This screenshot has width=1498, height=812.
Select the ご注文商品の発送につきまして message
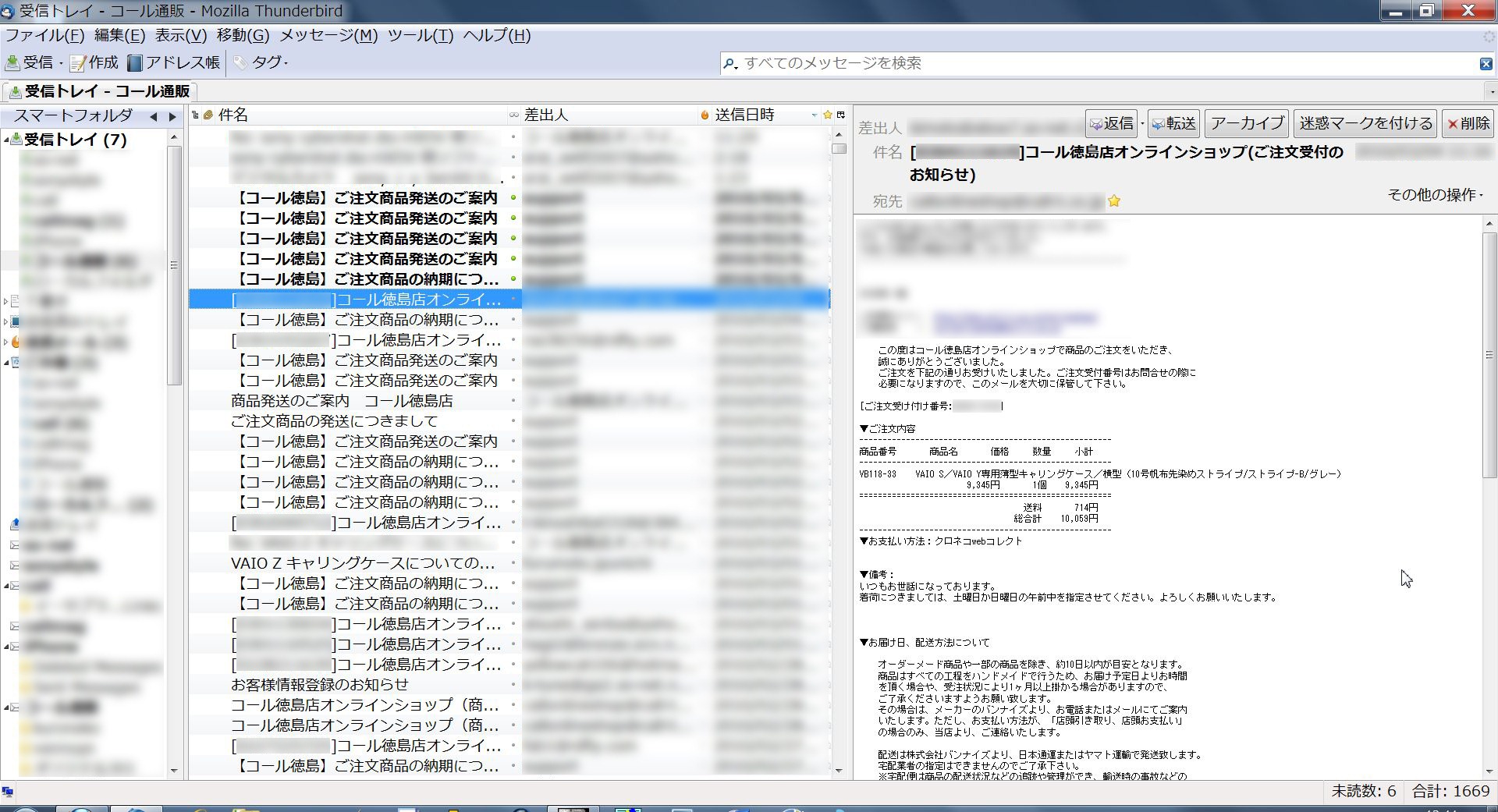point(334,421)
